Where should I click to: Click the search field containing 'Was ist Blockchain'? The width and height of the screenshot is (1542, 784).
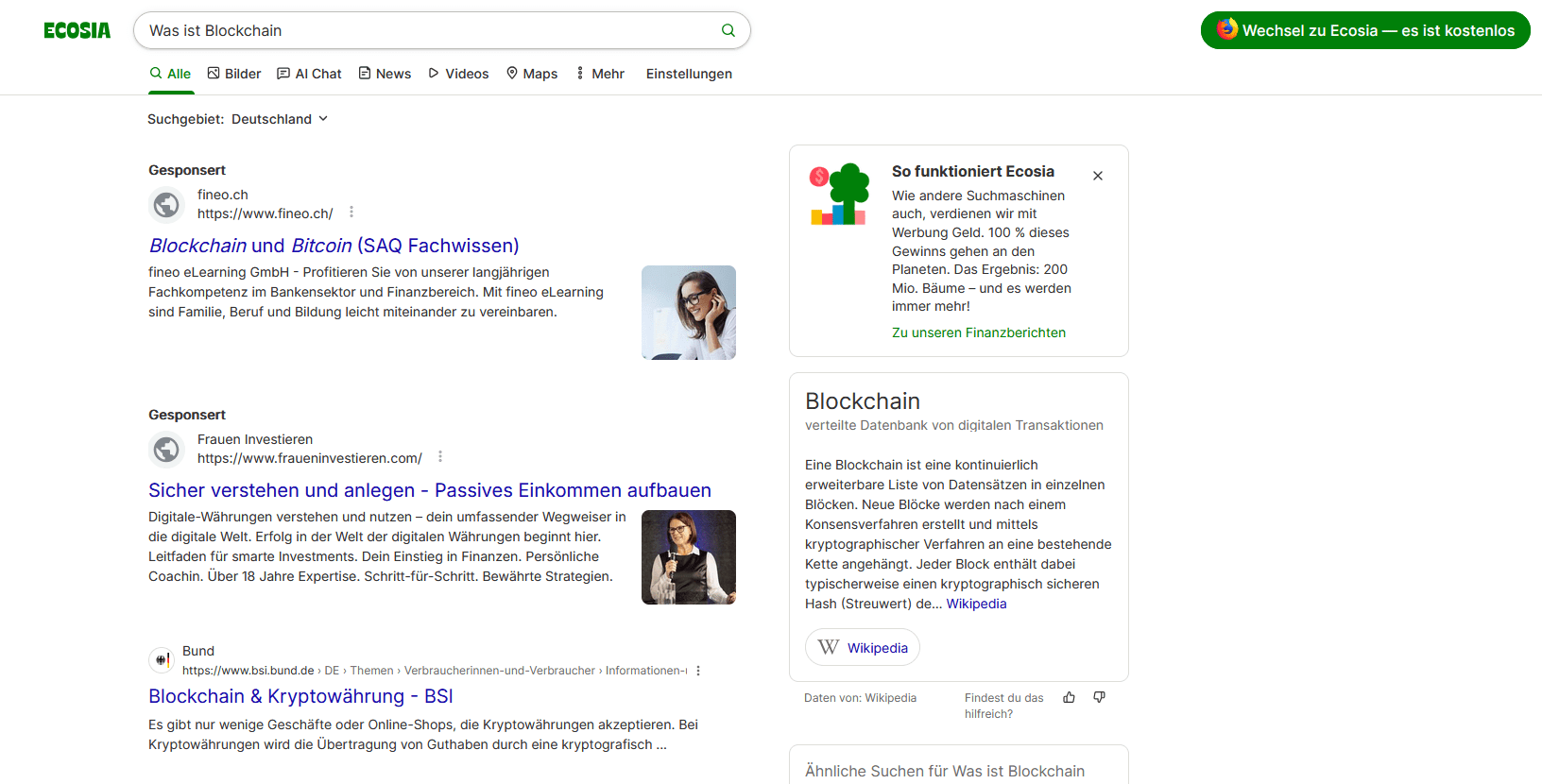(x=441, y=30)
